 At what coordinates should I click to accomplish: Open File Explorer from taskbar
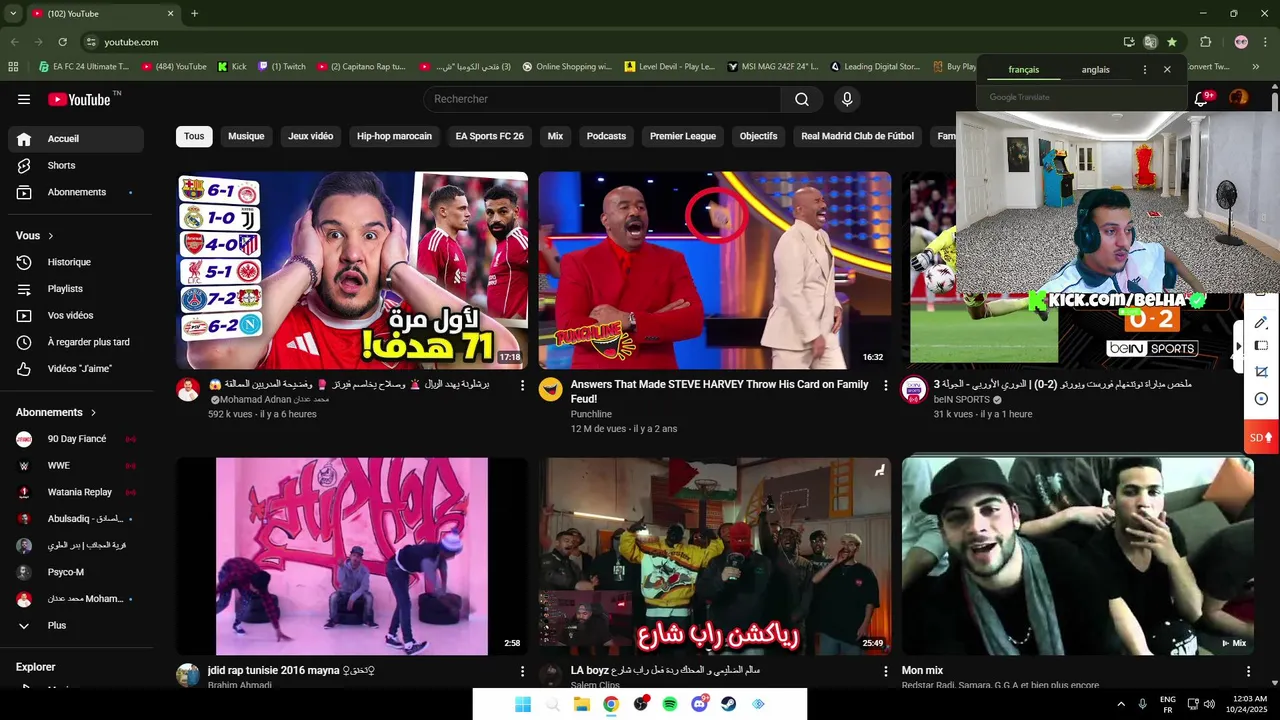pyautogui.click(x=581, y=704)
